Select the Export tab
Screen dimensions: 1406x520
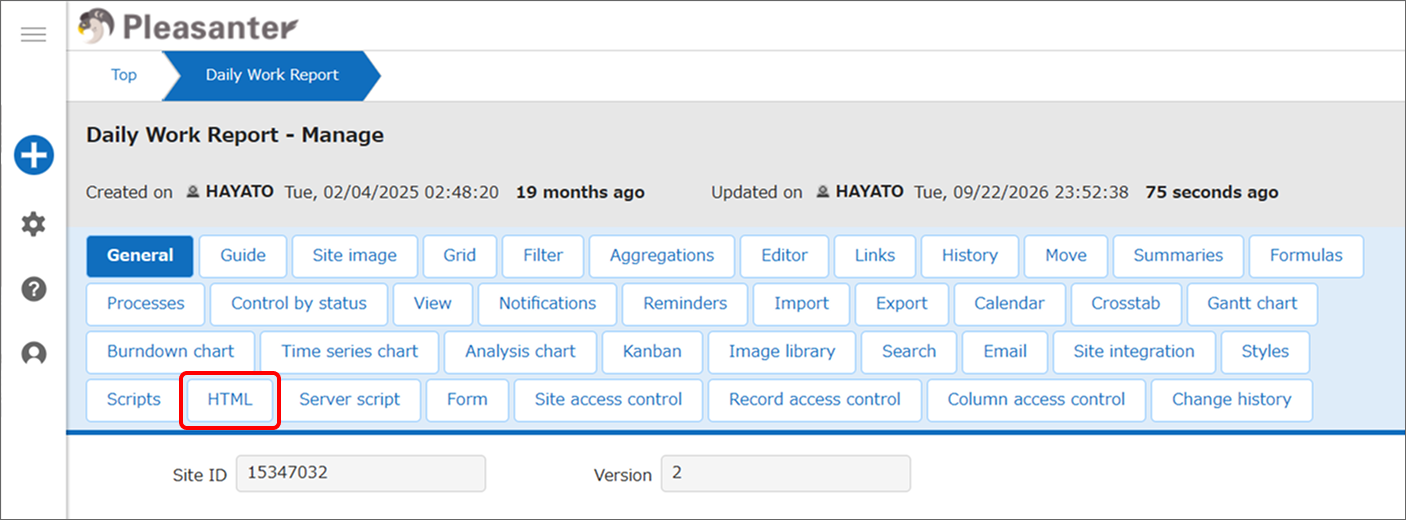(x=902, y=304)
